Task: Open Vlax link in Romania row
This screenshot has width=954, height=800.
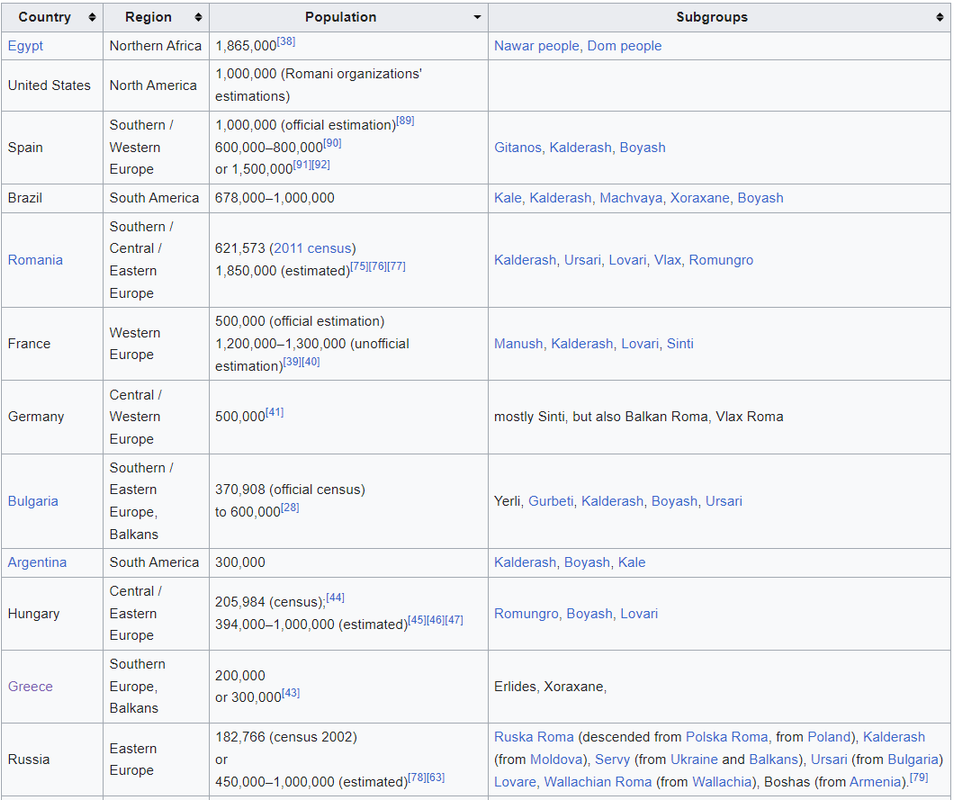Action: (667, 260)
